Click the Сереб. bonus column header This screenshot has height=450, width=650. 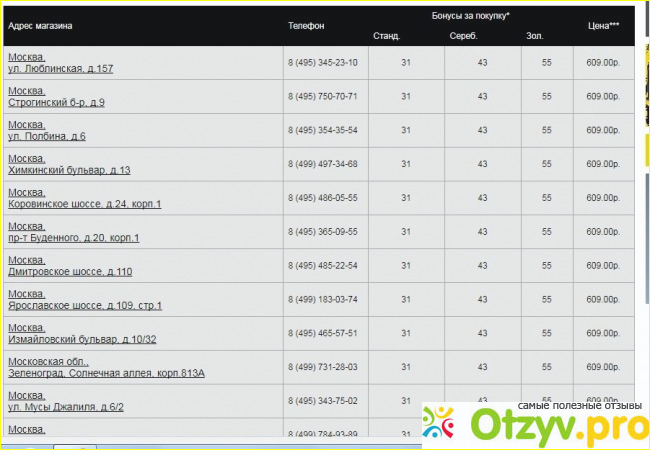click(x=464, y=36)
